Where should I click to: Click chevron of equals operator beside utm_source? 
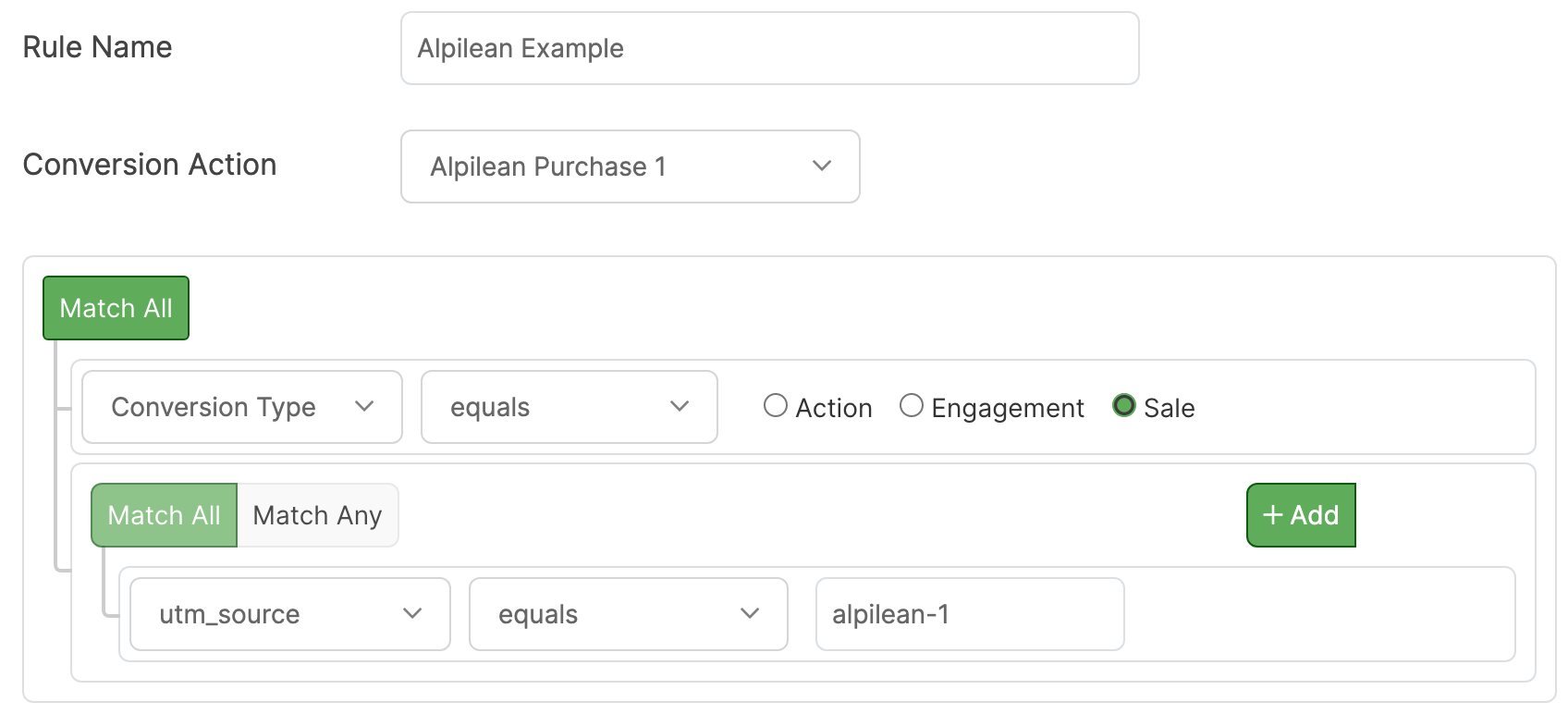pos(750,614)
